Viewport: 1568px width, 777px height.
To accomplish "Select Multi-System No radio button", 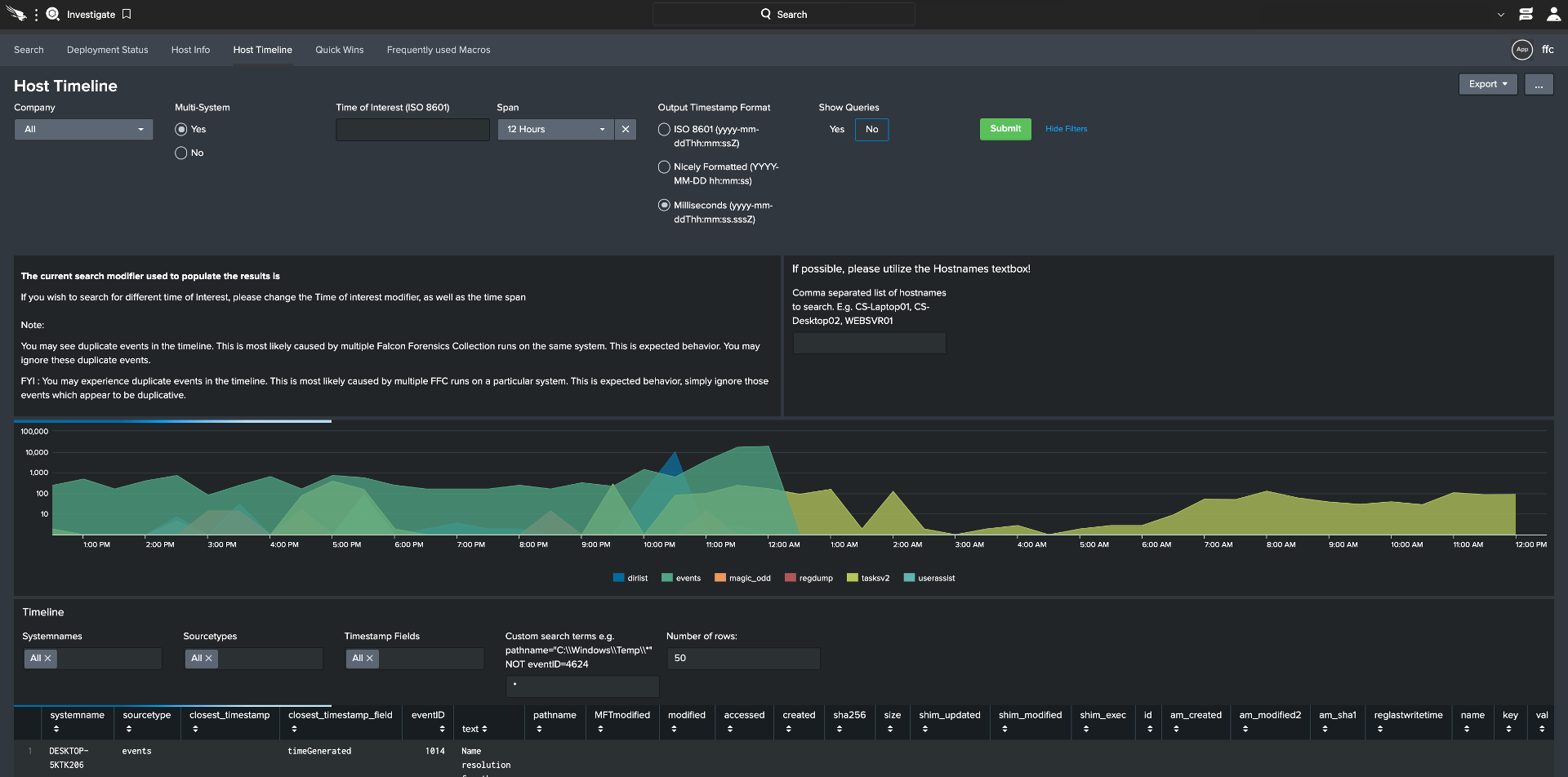I will pos(180,153).
